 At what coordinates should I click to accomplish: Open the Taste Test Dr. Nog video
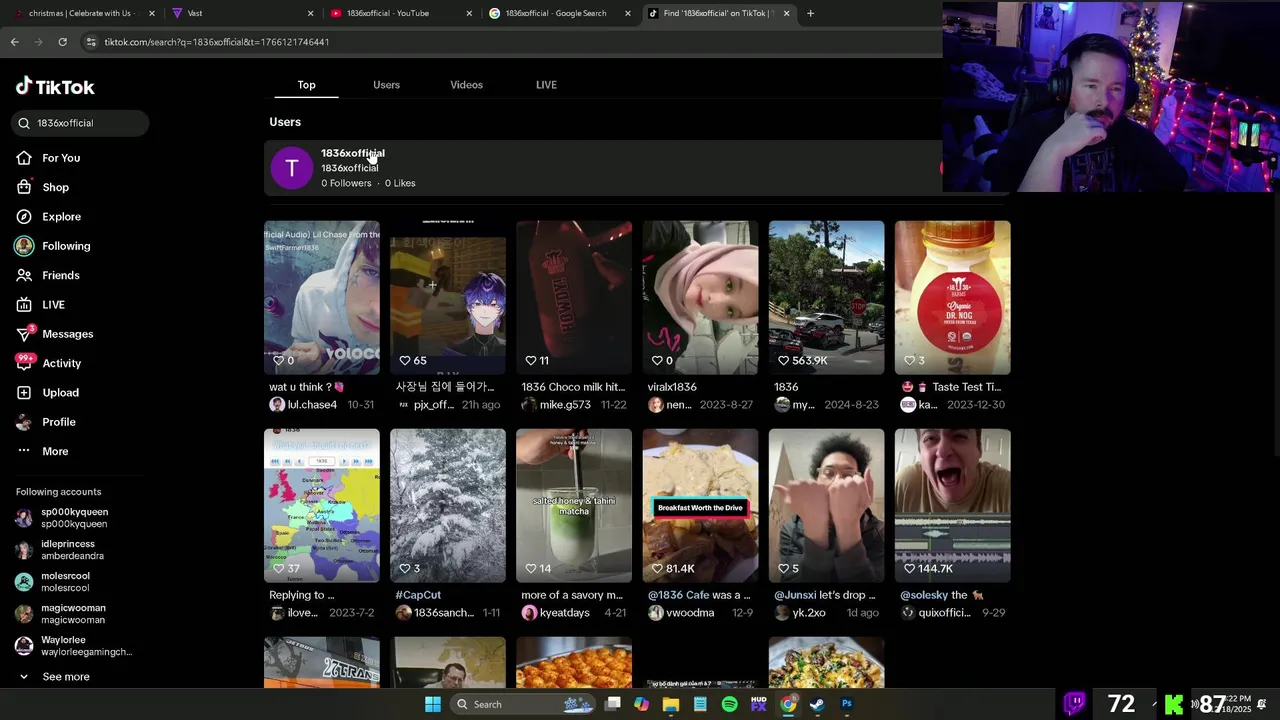952,297
